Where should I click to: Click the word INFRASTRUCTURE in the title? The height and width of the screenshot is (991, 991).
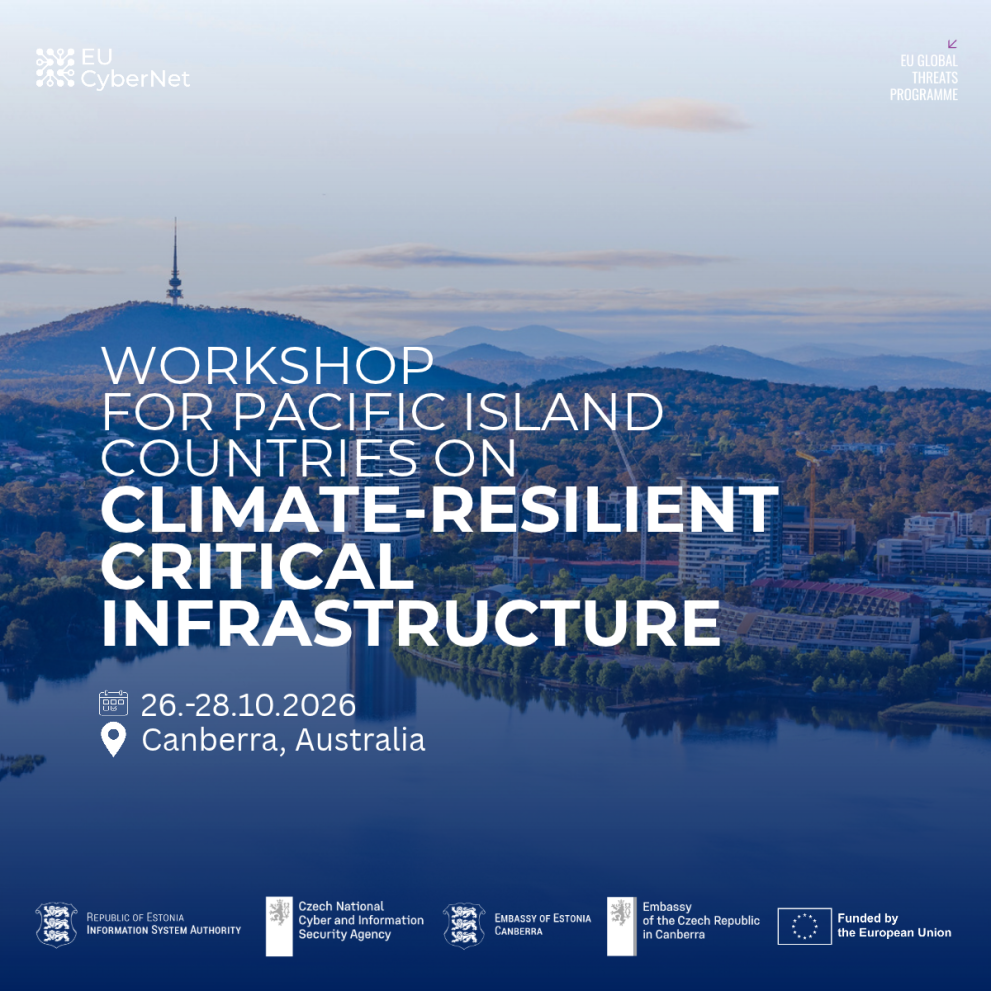(x=411, y=623)
